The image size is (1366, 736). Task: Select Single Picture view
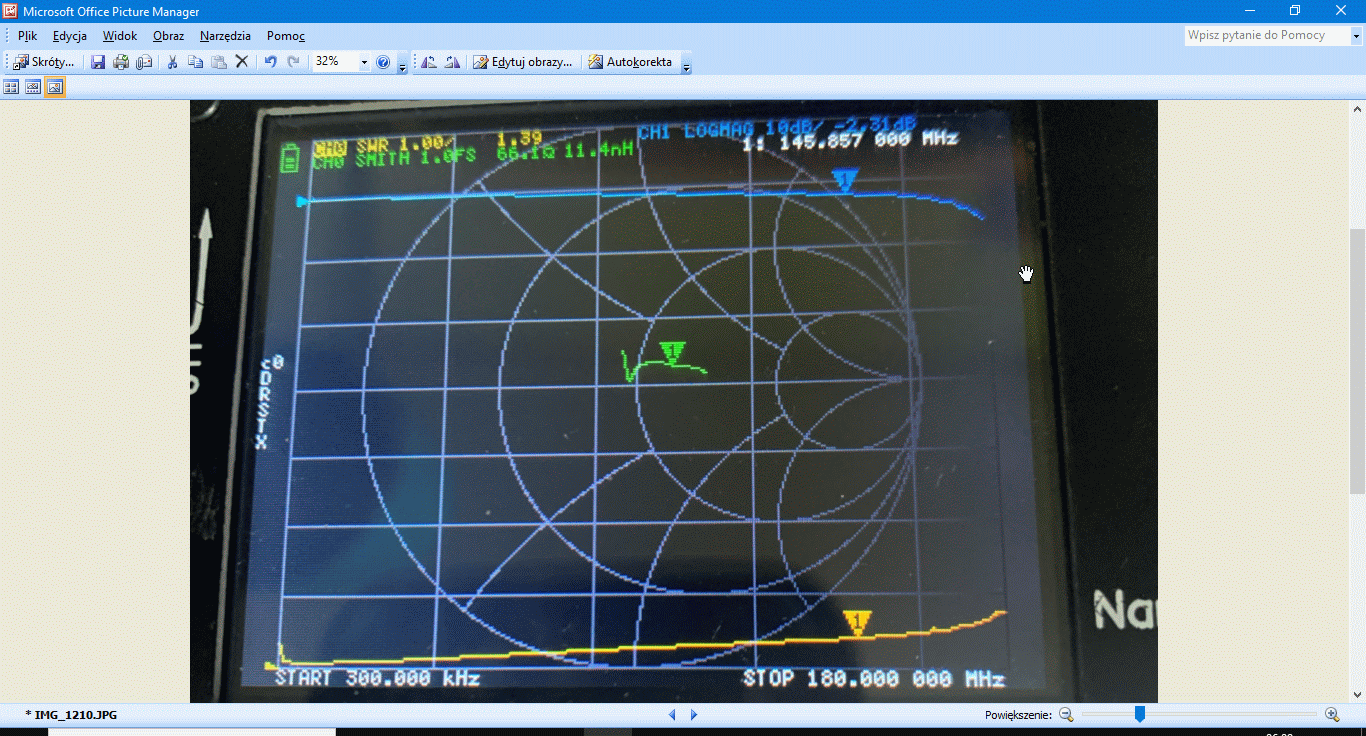[55, 87]
